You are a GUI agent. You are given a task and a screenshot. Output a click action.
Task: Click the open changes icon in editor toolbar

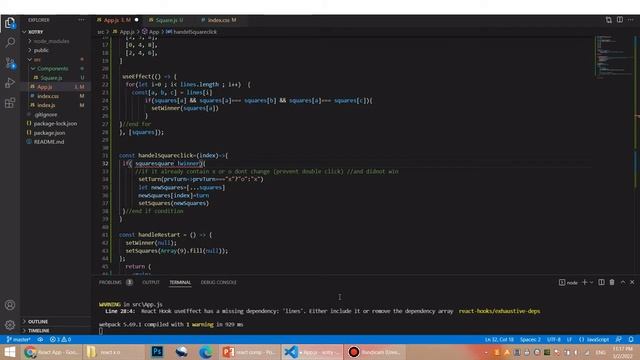[x=609, y=20]
